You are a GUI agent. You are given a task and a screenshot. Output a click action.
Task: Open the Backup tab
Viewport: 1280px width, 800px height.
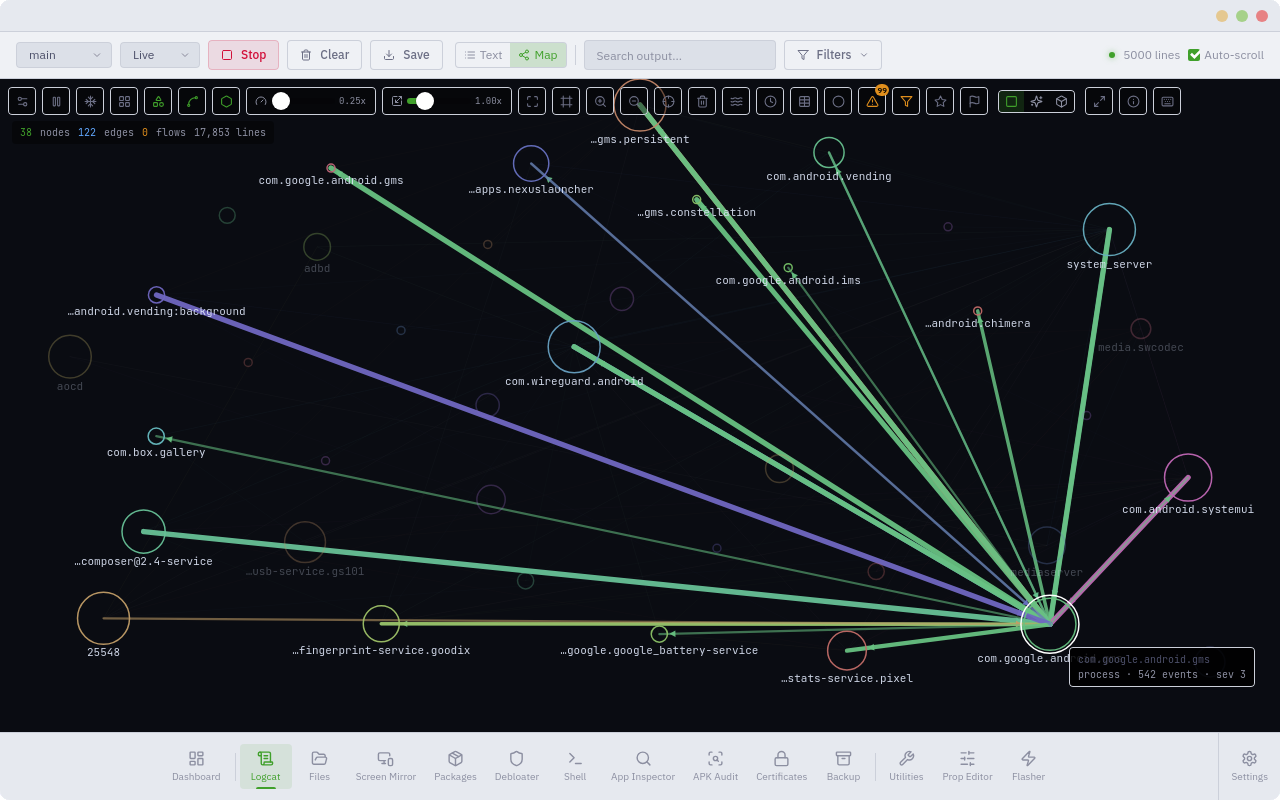[843, 766]
